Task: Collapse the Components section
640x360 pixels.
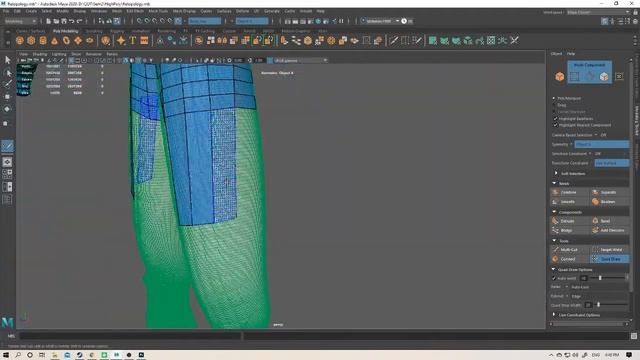Action: pyautogui.click(x=554, y=212)
